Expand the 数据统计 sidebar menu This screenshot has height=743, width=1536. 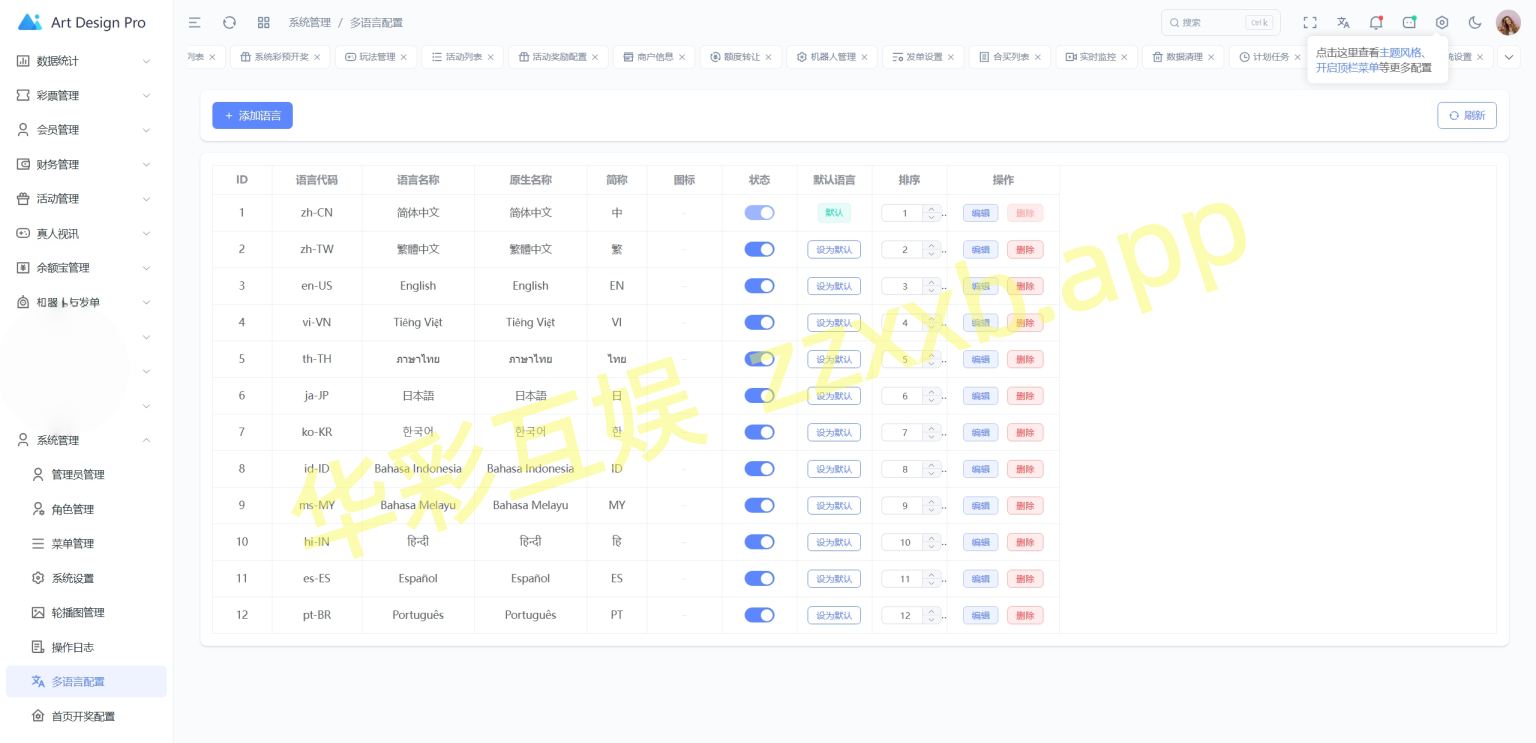coord(85,61)
